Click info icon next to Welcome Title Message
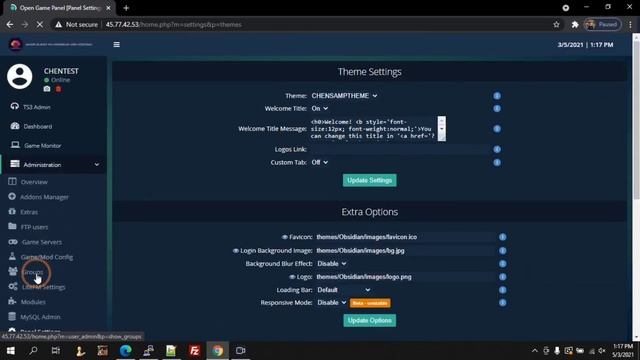This screenshot has height=360, width=640. tap(497, 129)
